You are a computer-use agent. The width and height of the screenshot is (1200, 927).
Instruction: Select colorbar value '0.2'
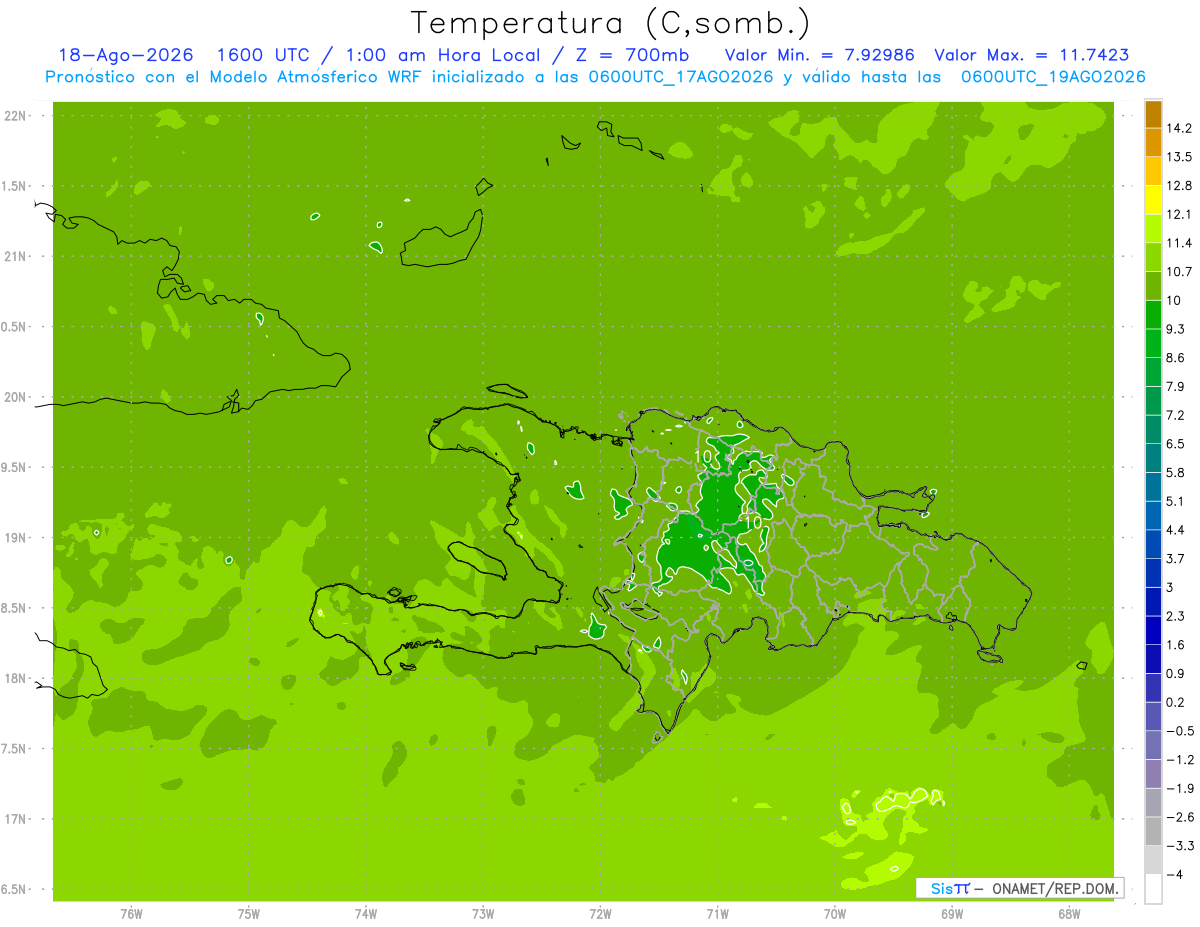[x=1176, y=702]
